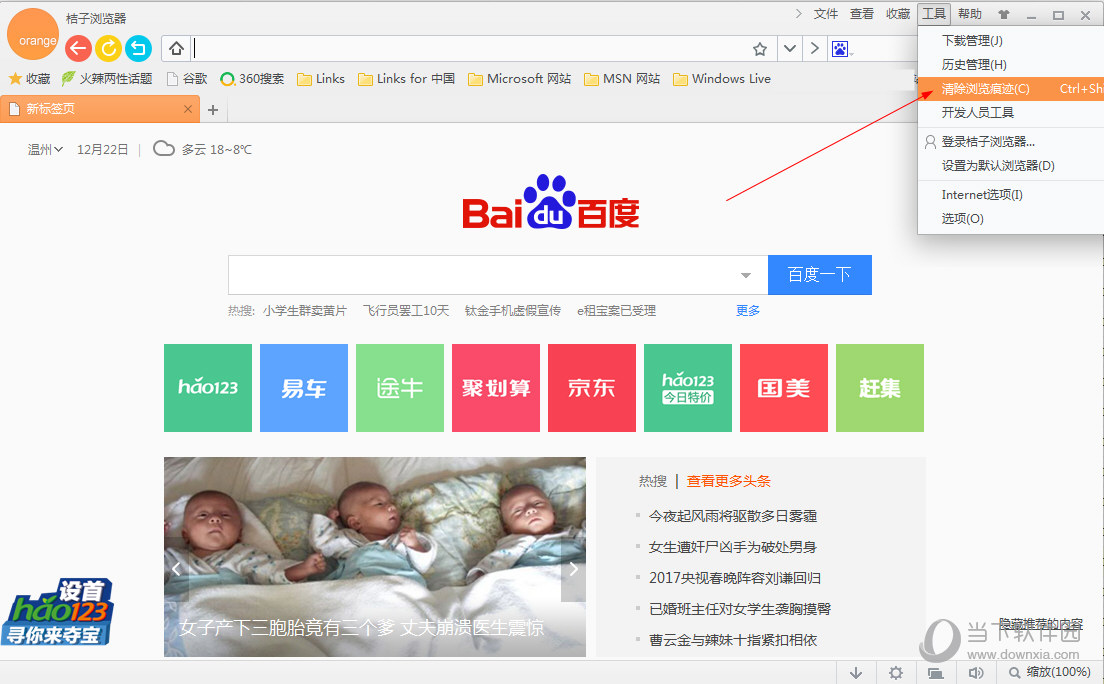Click the zoom magnifier icon in bottom bar
The image size is (1104, 684).
pyautogui.click(x=1014, y=672)
